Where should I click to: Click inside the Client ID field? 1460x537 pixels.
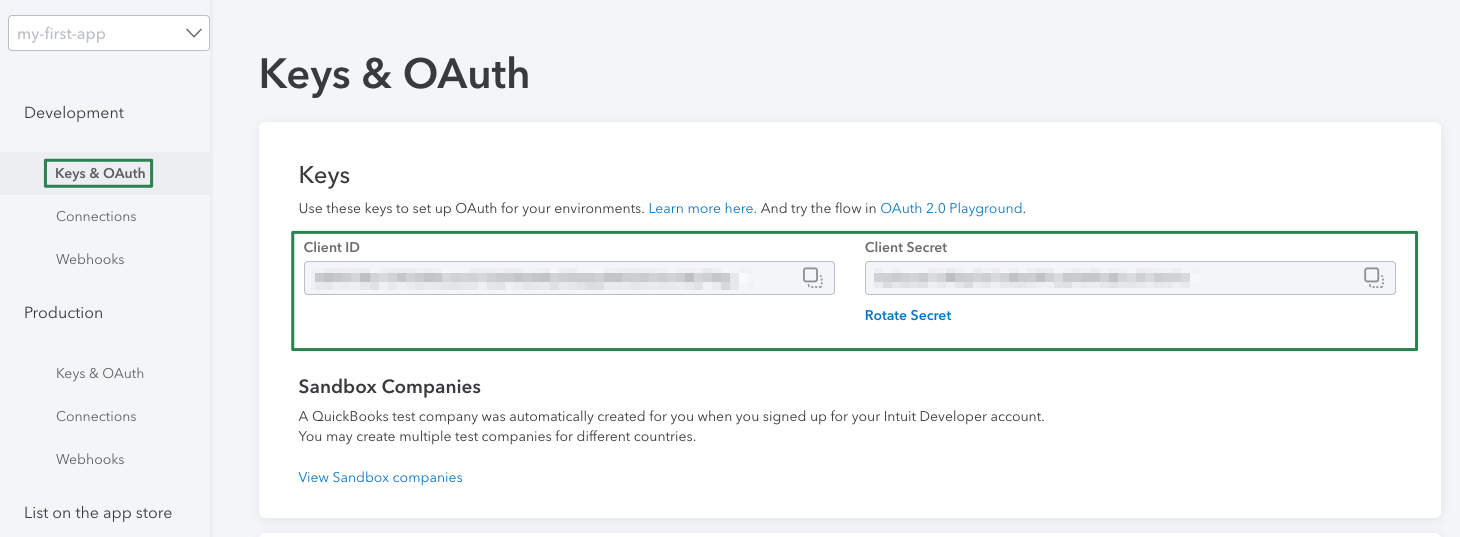tap(550, 278)
